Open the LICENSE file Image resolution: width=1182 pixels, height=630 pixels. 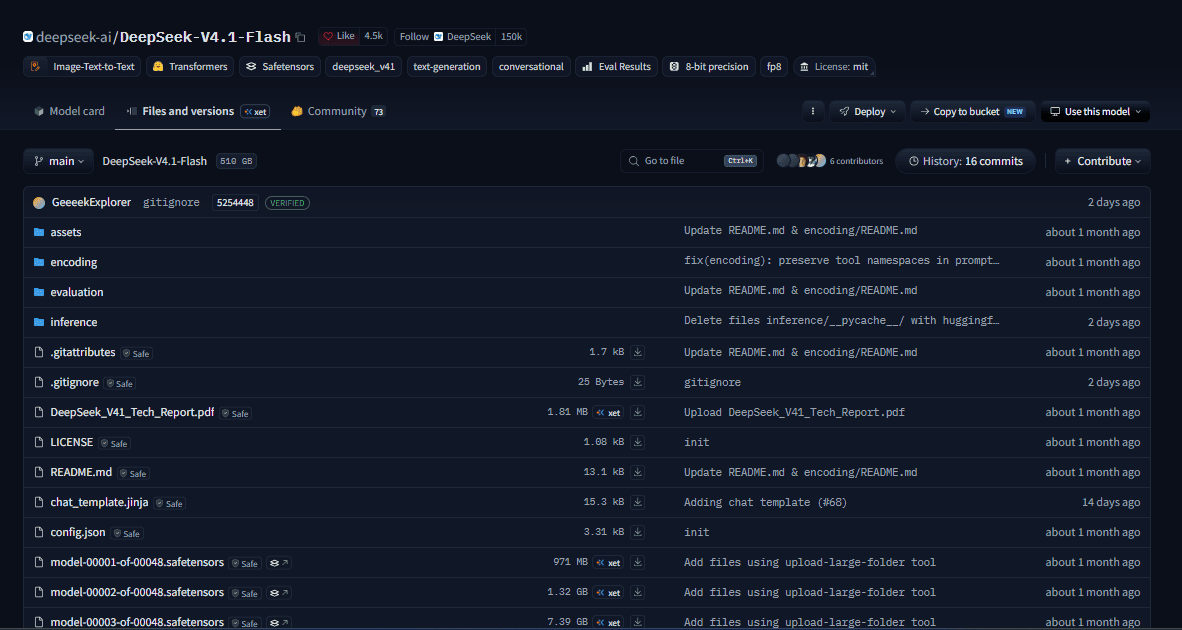(72, 442)
